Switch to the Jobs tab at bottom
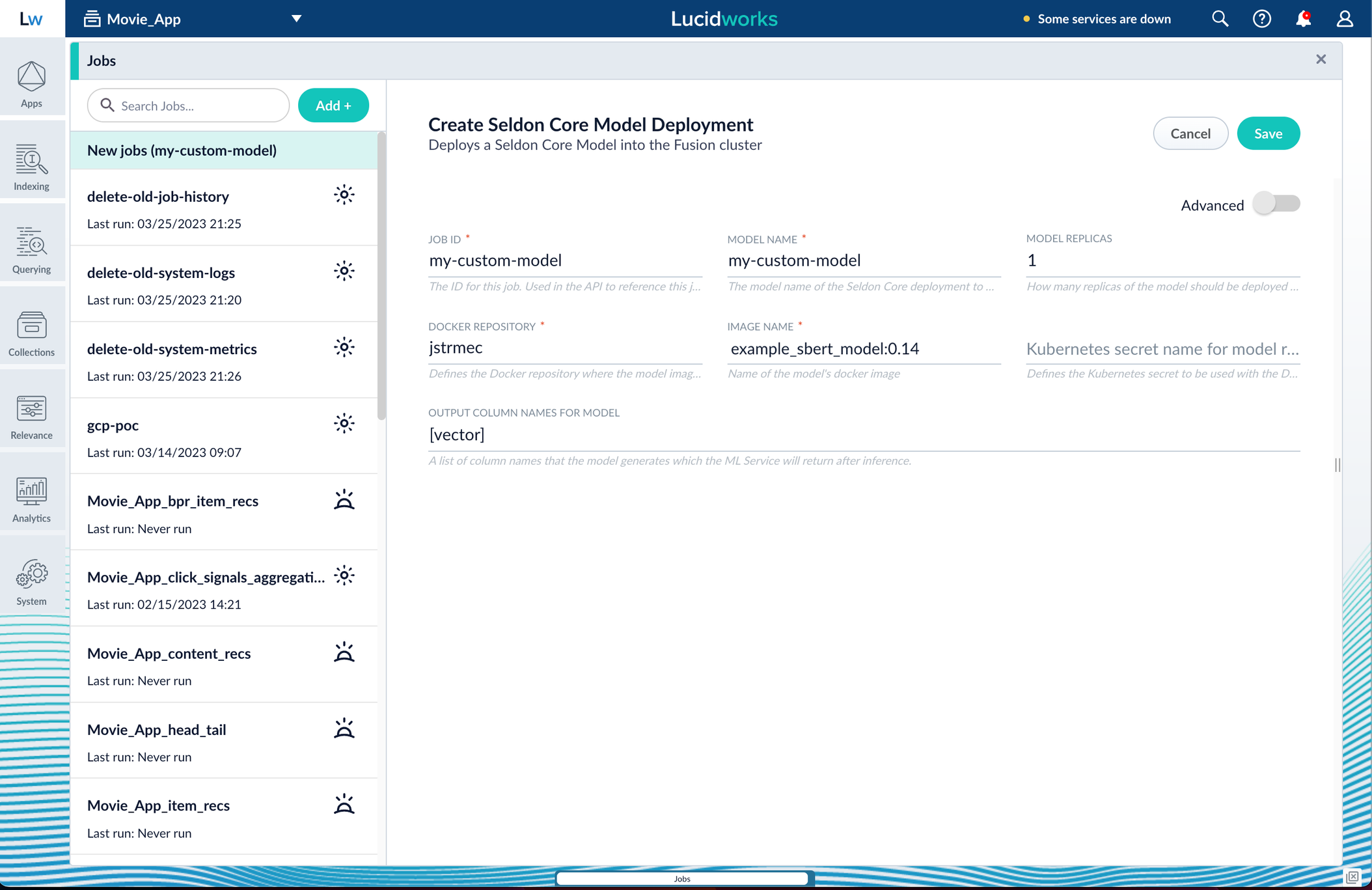1372x890 pixels. 681,878
